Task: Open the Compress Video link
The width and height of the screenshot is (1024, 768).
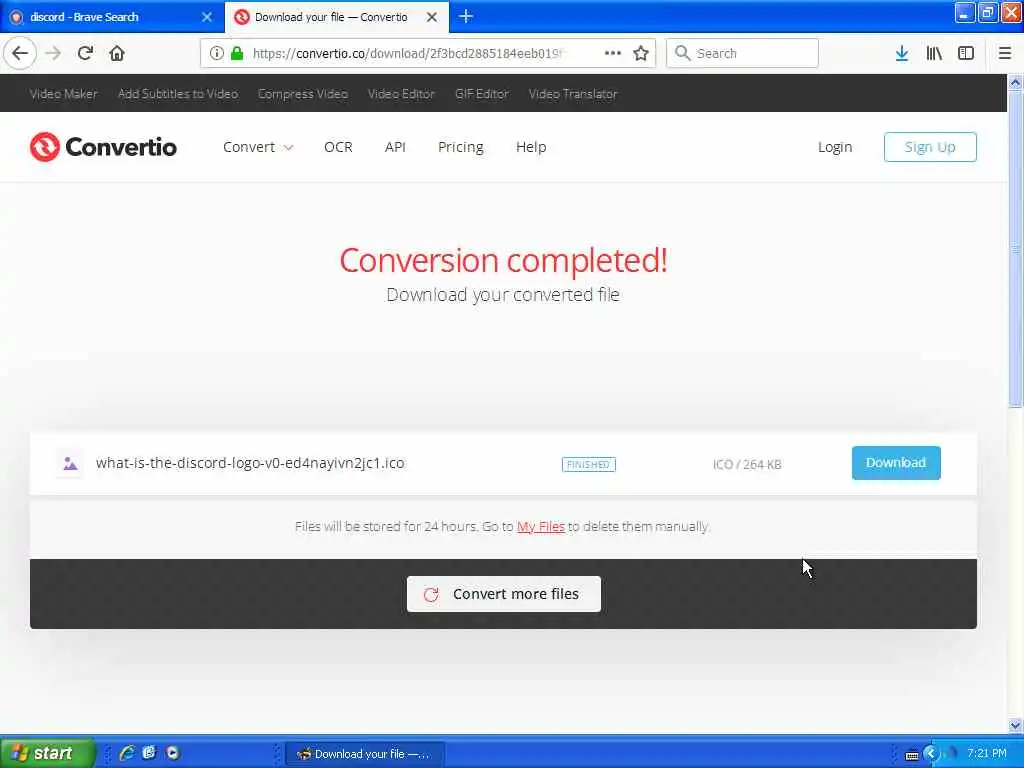Action: point(302,93)
